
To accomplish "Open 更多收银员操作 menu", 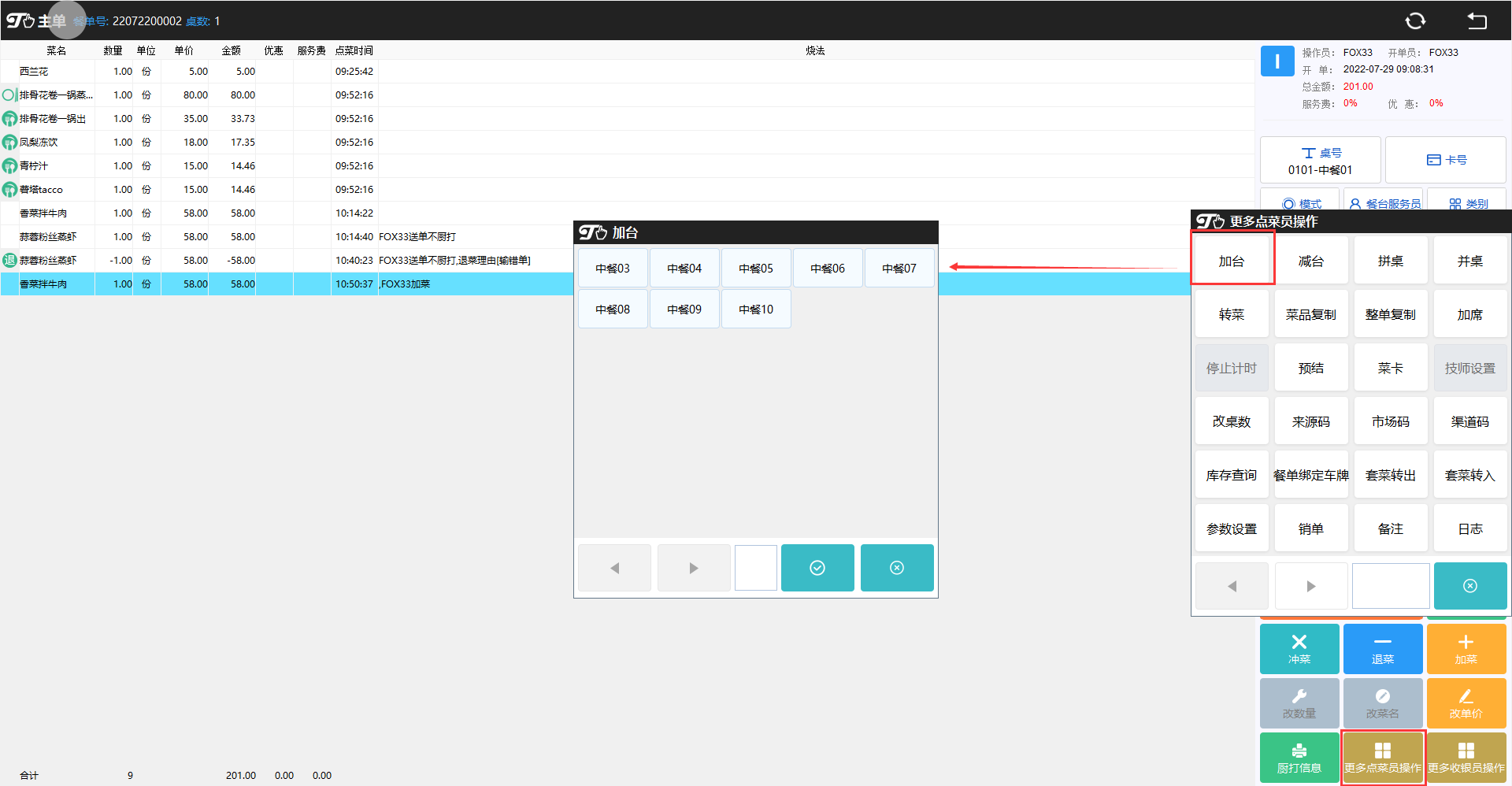I will coord(1466,757).
